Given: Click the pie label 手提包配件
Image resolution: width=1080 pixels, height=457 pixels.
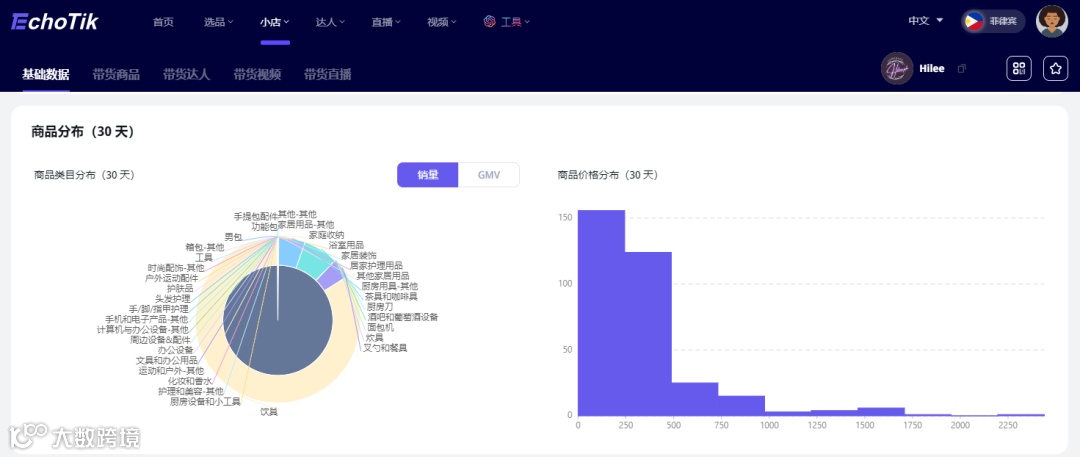Looking at the screenshot, I should click(256, 216).
